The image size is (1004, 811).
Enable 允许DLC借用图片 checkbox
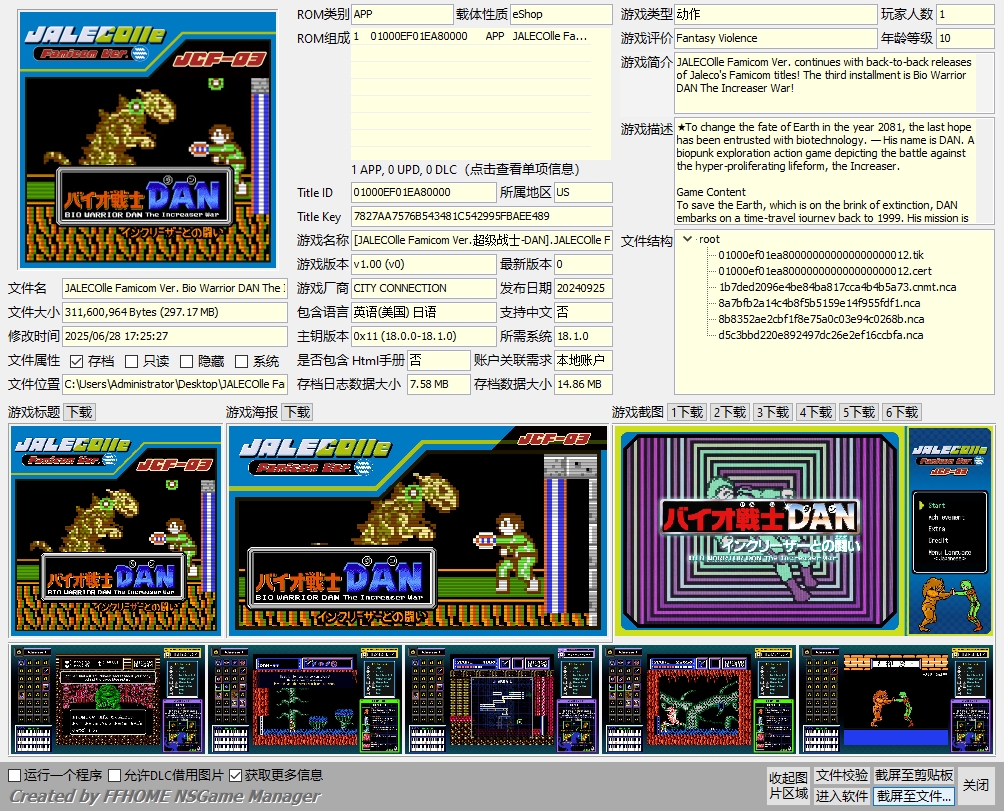(x=115, y=776)
